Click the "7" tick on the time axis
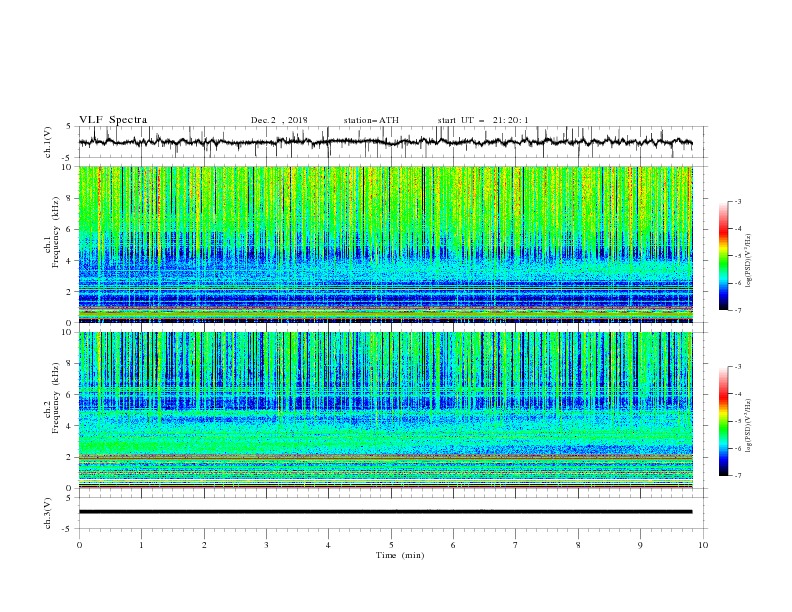The width and height of the screenshot is (792, 612). coord(516,545)
